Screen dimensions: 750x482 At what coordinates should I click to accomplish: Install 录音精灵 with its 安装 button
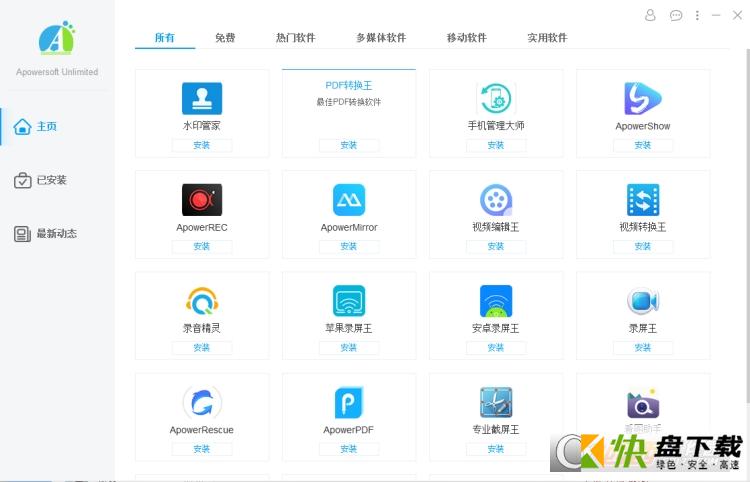point(202,348)
